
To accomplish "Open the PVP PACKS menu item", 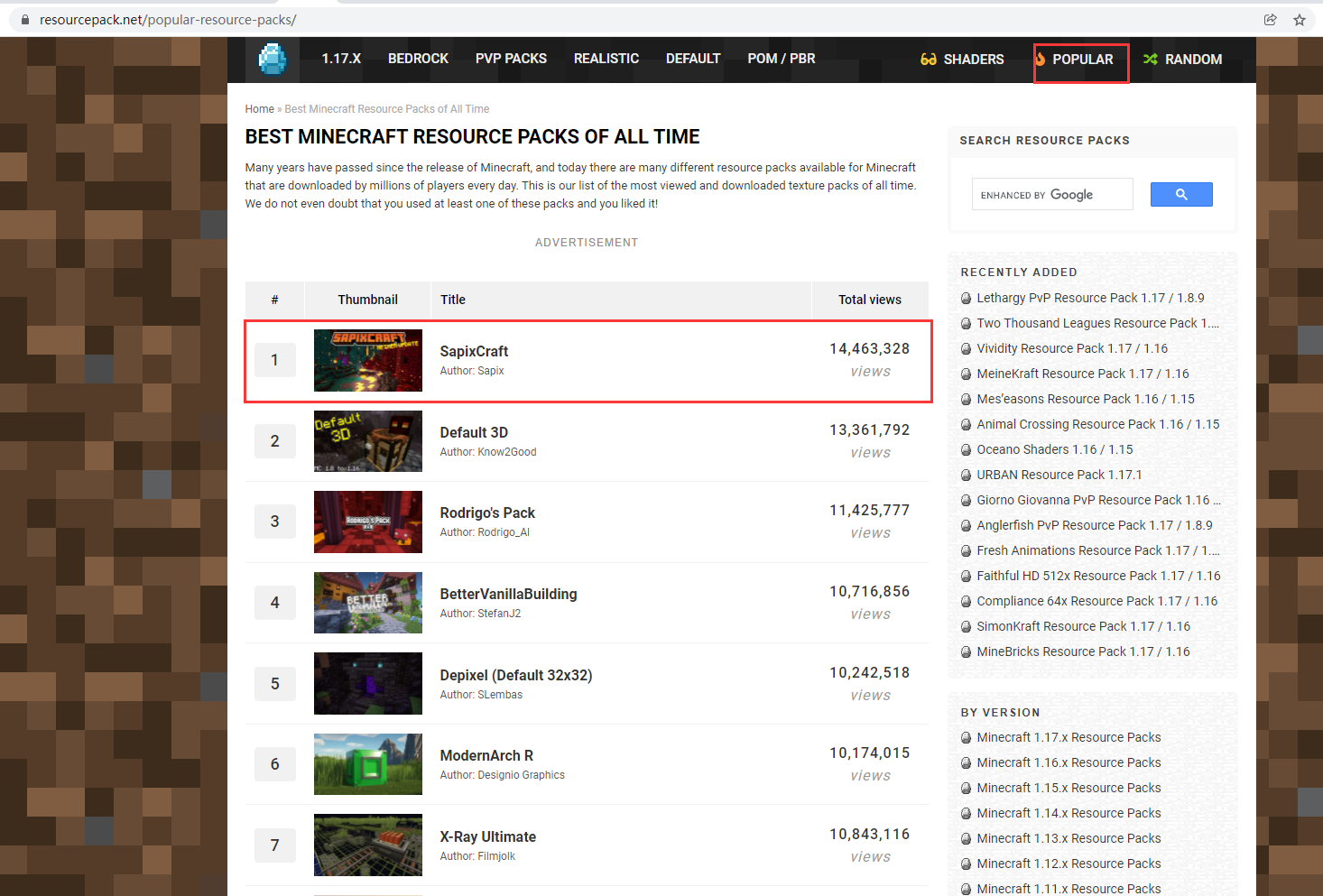I will click(x=511, y=59).
